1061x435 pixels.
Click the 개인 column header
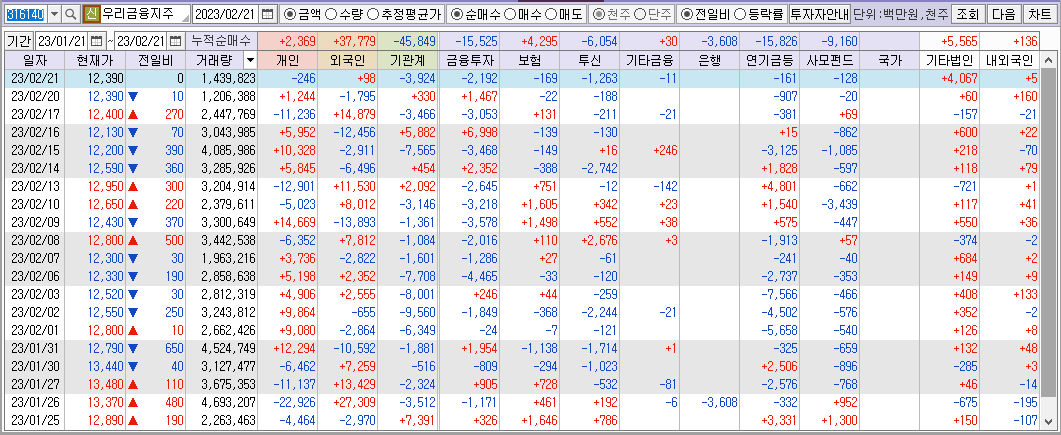point(288,61)
